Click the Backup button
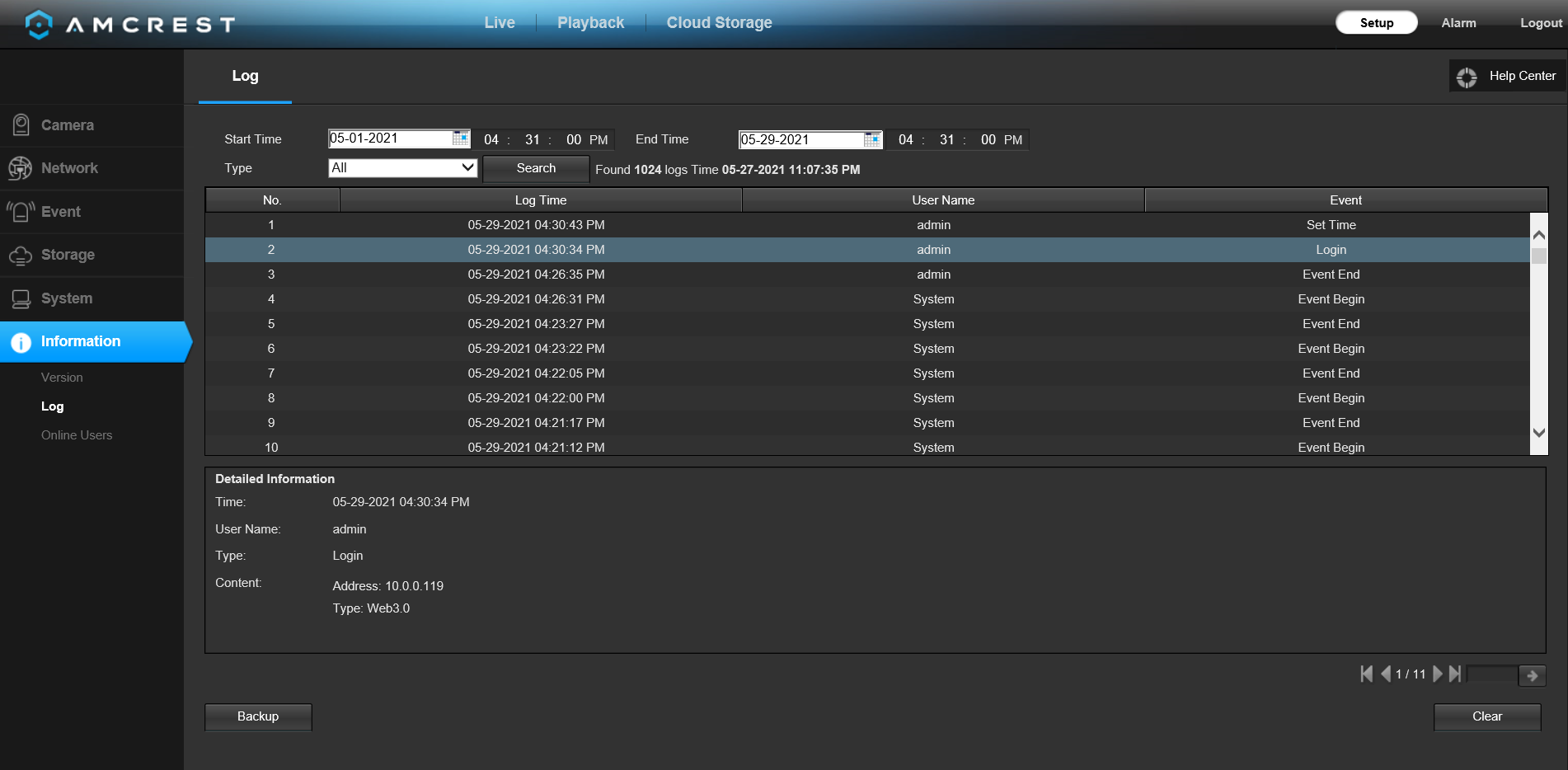1568x770 pixels. [258, 716]
